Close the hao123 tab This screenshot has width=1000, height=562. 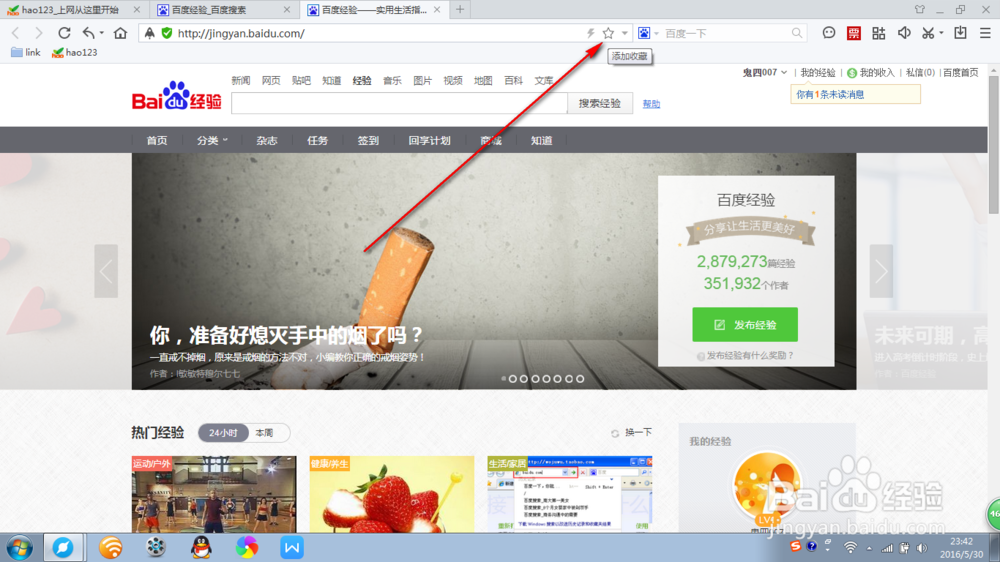click(x=136, y=10)
